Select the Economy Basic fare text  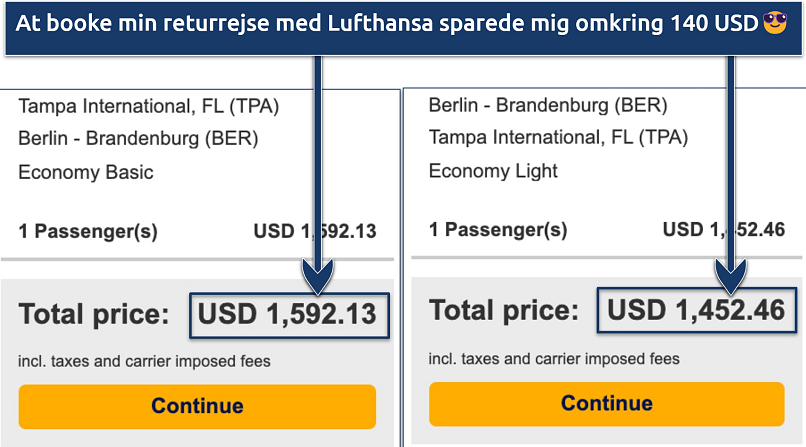click(86, 172)
